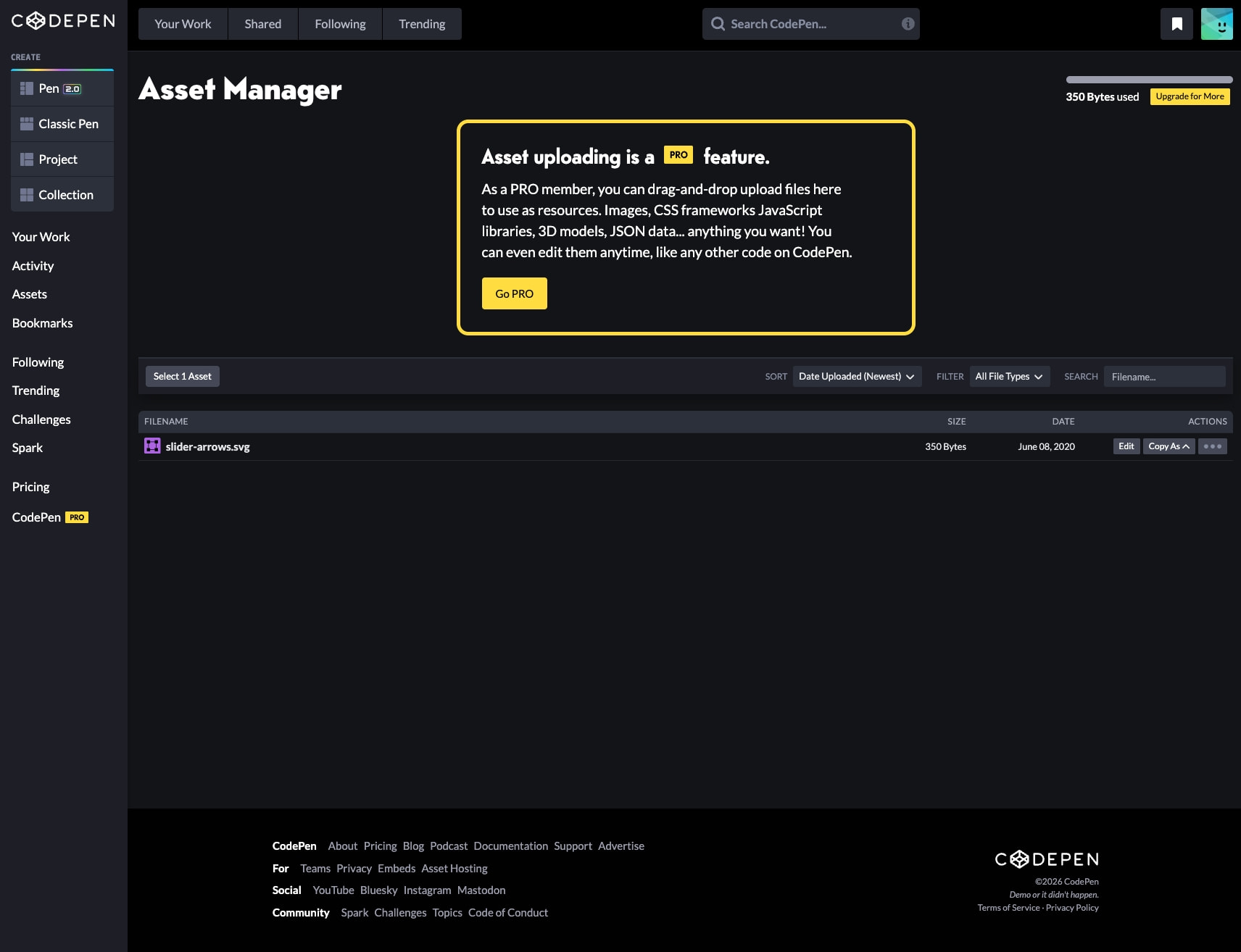Open the footer Embeds link
This screenshot has height=952, width=1241.
click(397, 869)
